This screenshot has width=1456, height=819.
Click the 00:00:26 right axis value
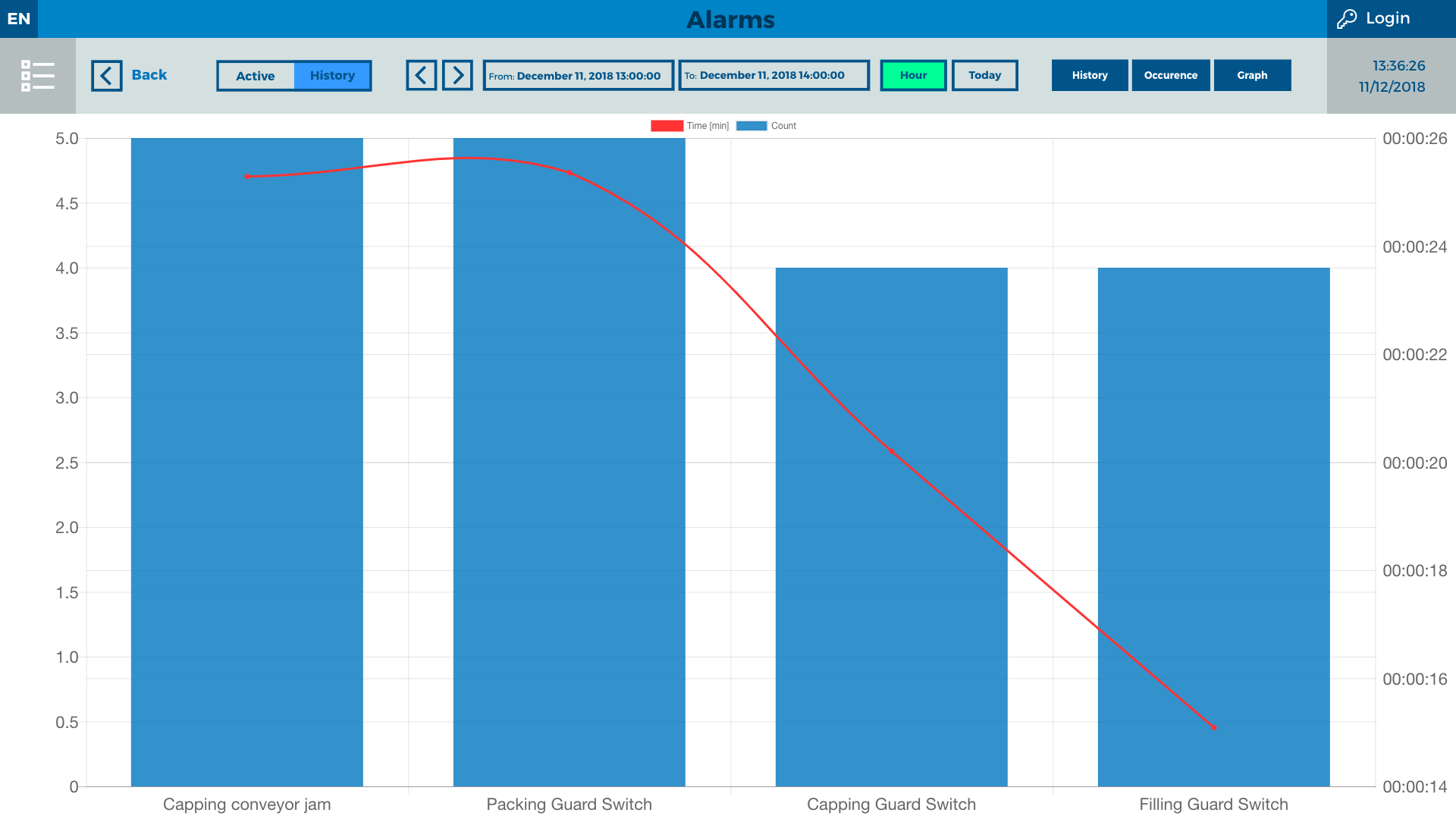pyautogui.click(x=1415, y=139)
